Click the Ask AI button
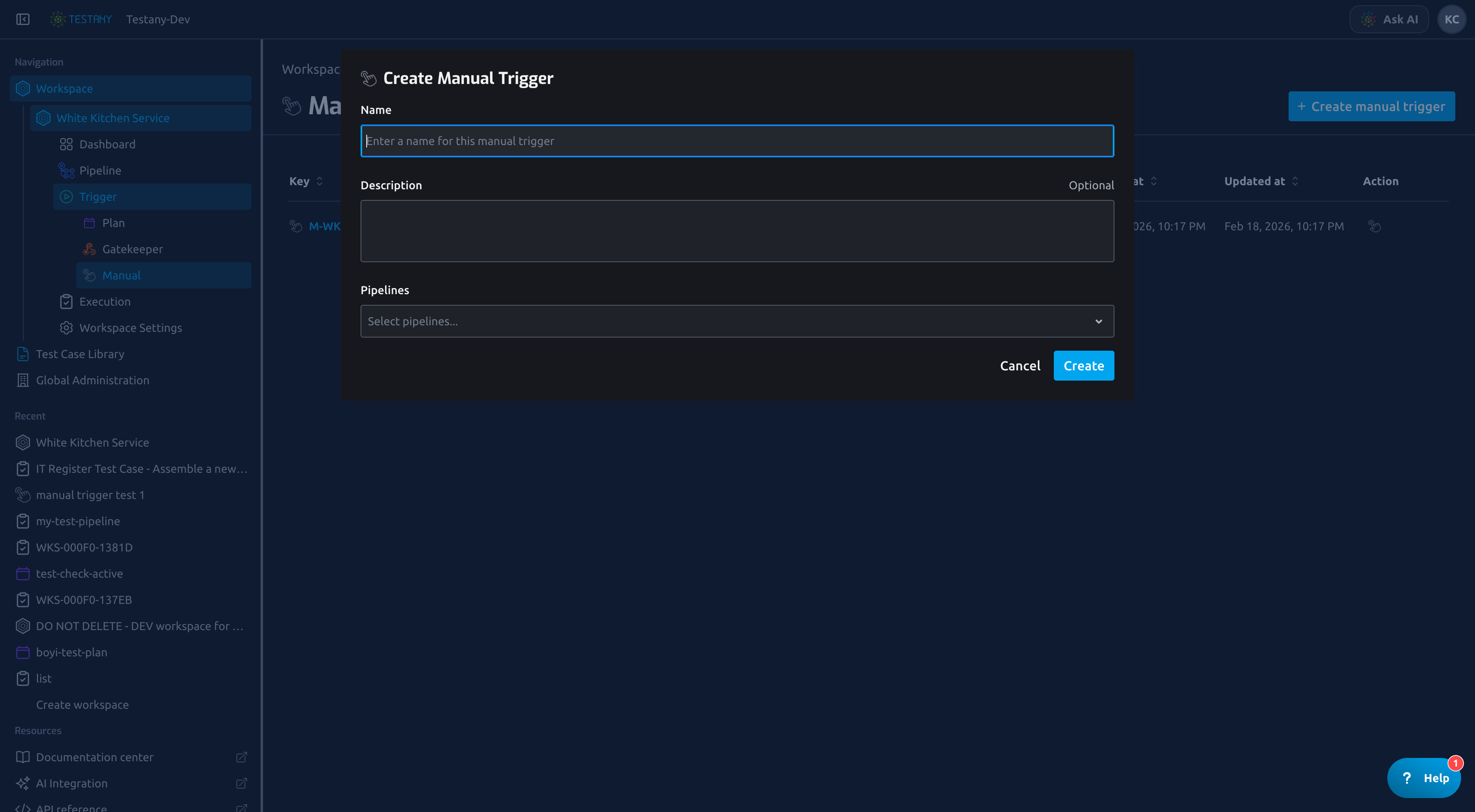This screenshot has height=812, width=1475. point(1389,20)
